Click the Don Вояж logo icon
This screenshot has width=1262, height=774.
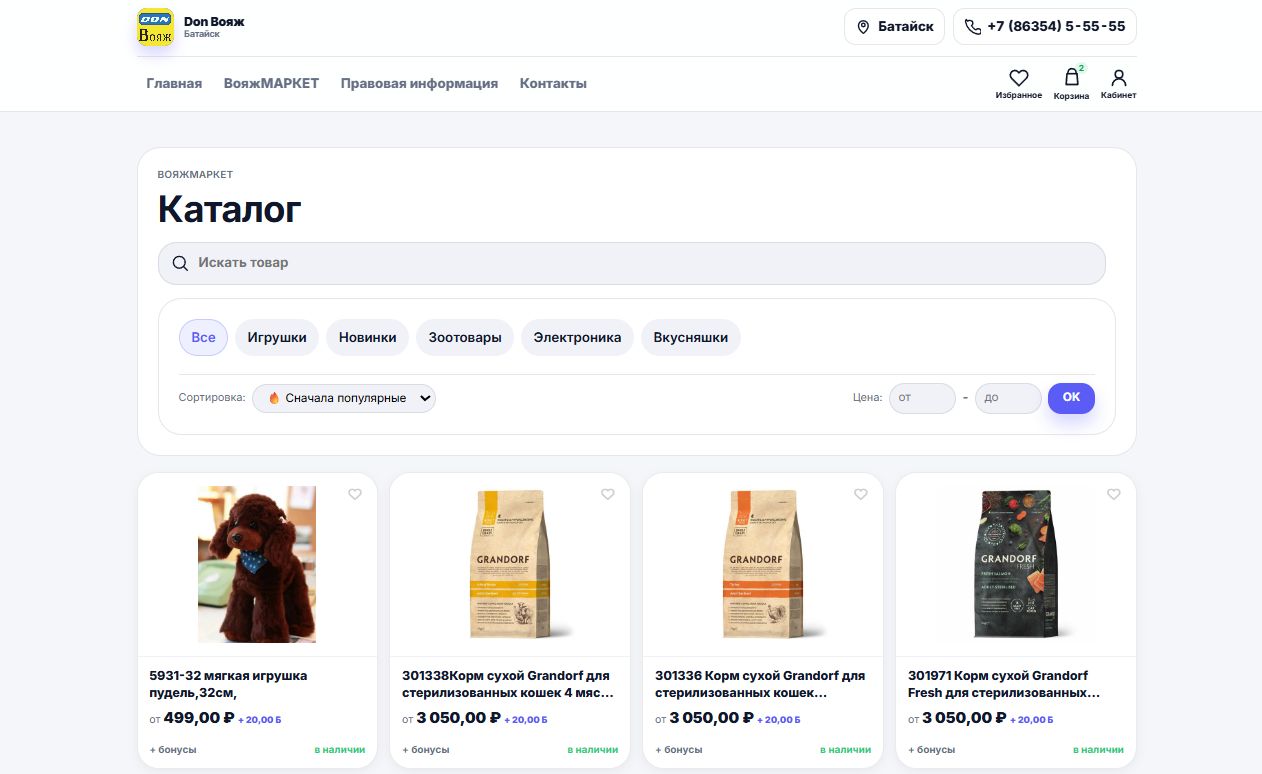coord(155,27)
